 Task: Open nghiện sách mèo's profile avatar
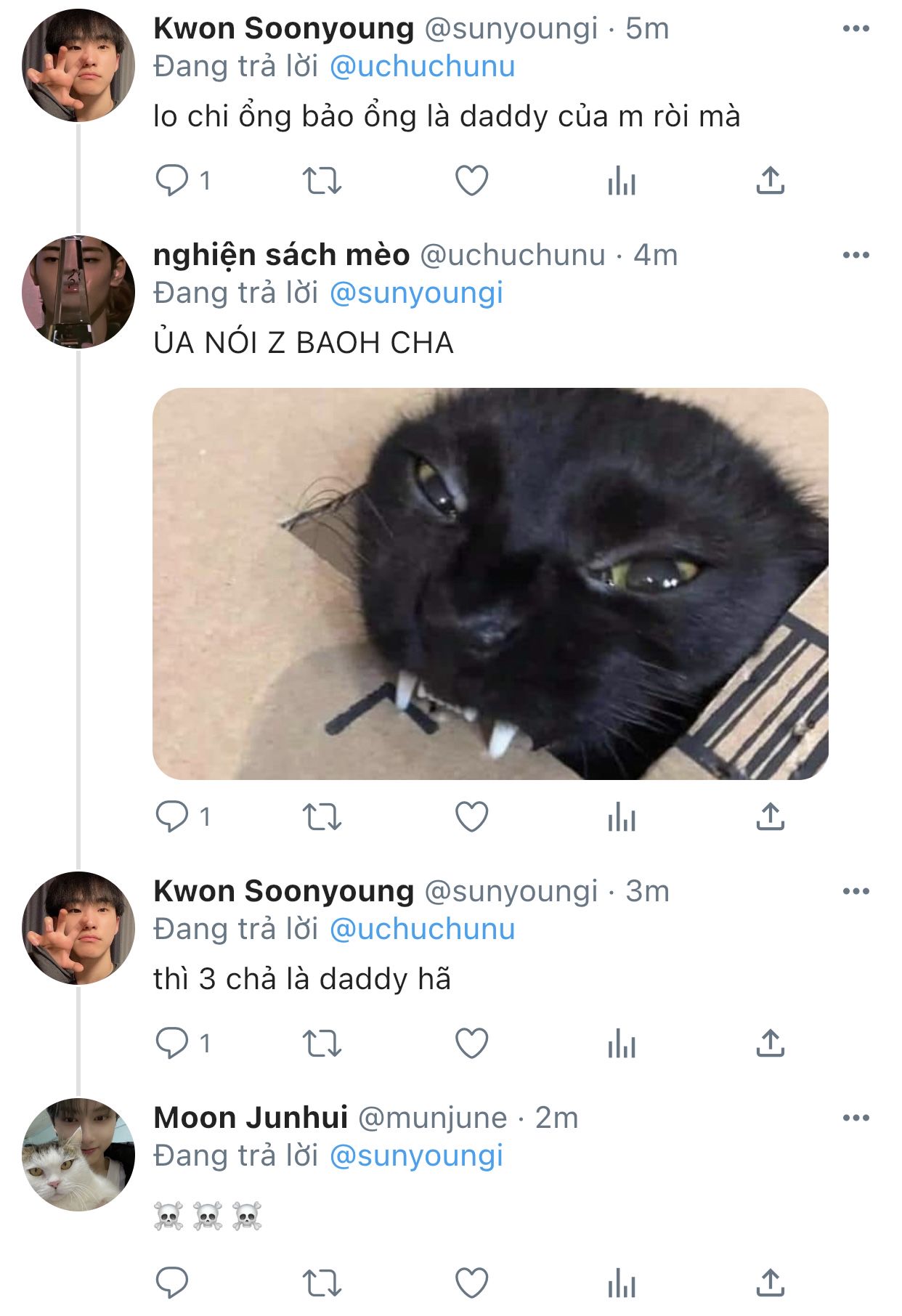click(x=78, y=291)
